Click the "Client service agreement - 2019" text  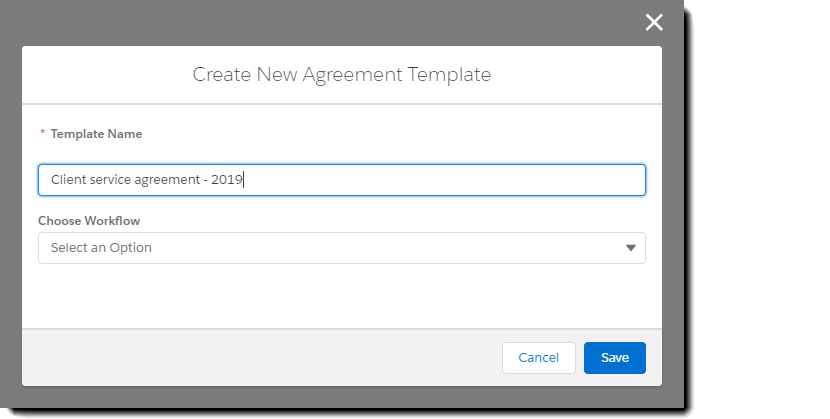tap(147, 180)
